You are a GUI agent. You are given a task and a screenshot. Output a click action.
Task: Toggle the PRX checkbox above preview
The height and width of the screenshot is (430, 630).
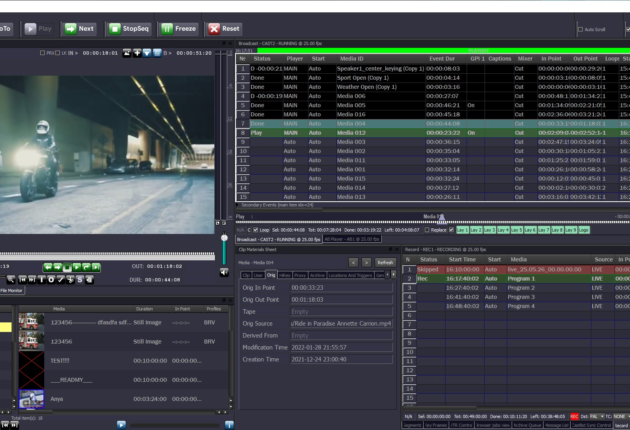(42, 53)
